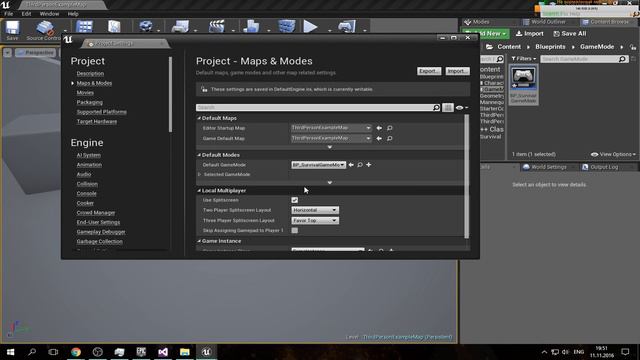Open the Blueprints toolbar icon

click(x=180, y=27)
